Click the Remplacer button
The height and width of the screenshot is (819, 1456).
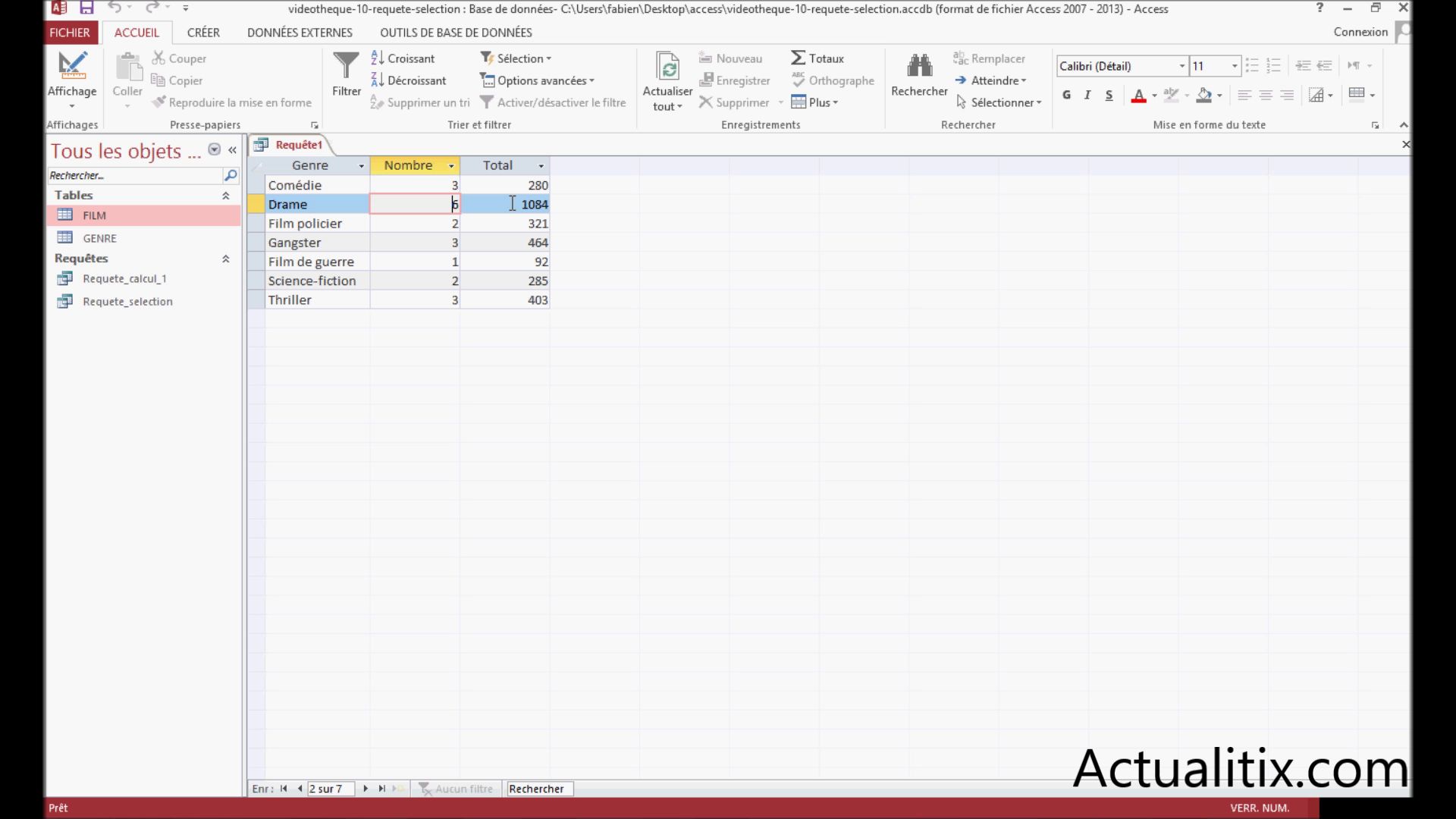point(989,58)
